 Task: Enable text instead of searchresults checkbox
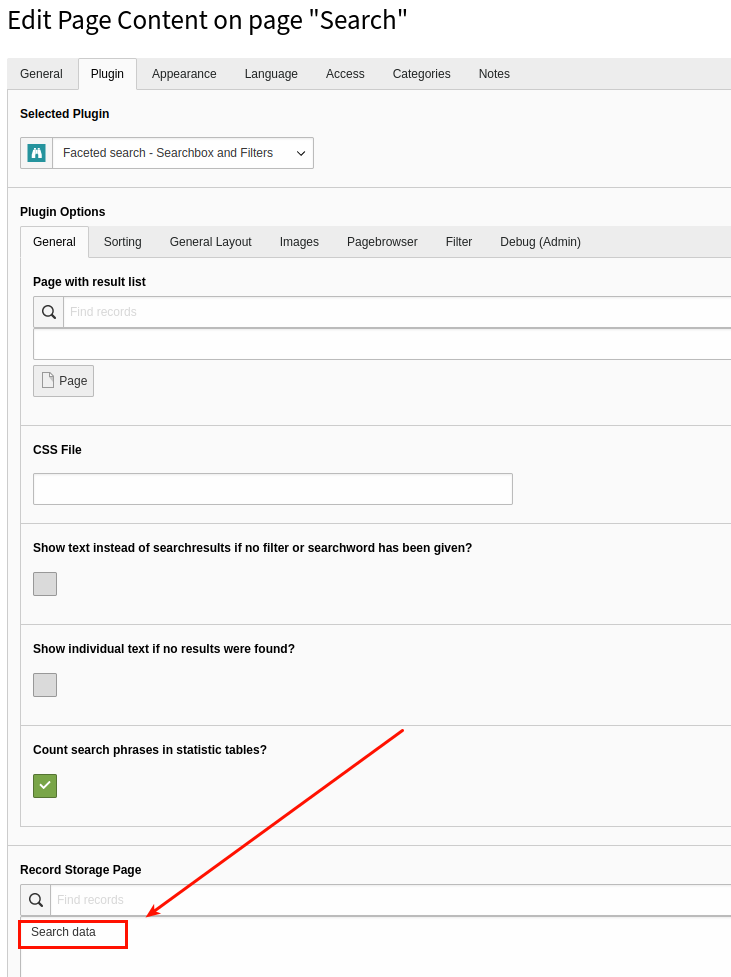[44, 583]
